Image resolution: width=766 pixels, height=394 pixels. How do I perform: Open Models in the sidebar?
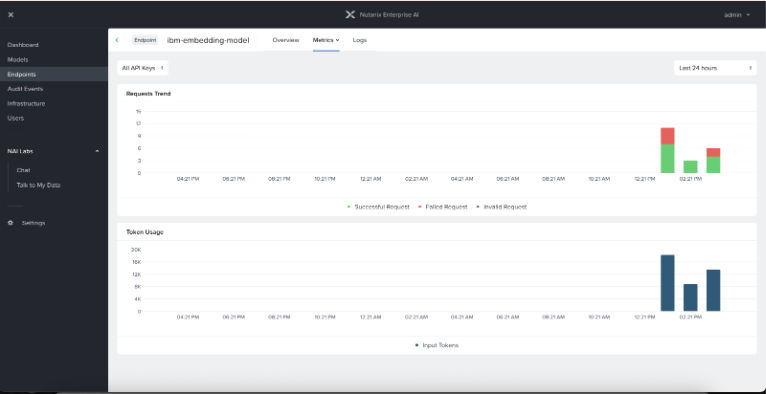18,60
